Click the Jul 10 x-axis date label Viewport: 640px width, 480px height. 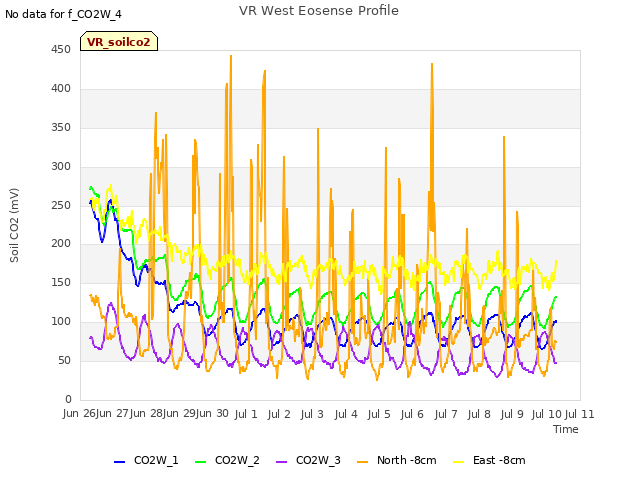(547, 414)
